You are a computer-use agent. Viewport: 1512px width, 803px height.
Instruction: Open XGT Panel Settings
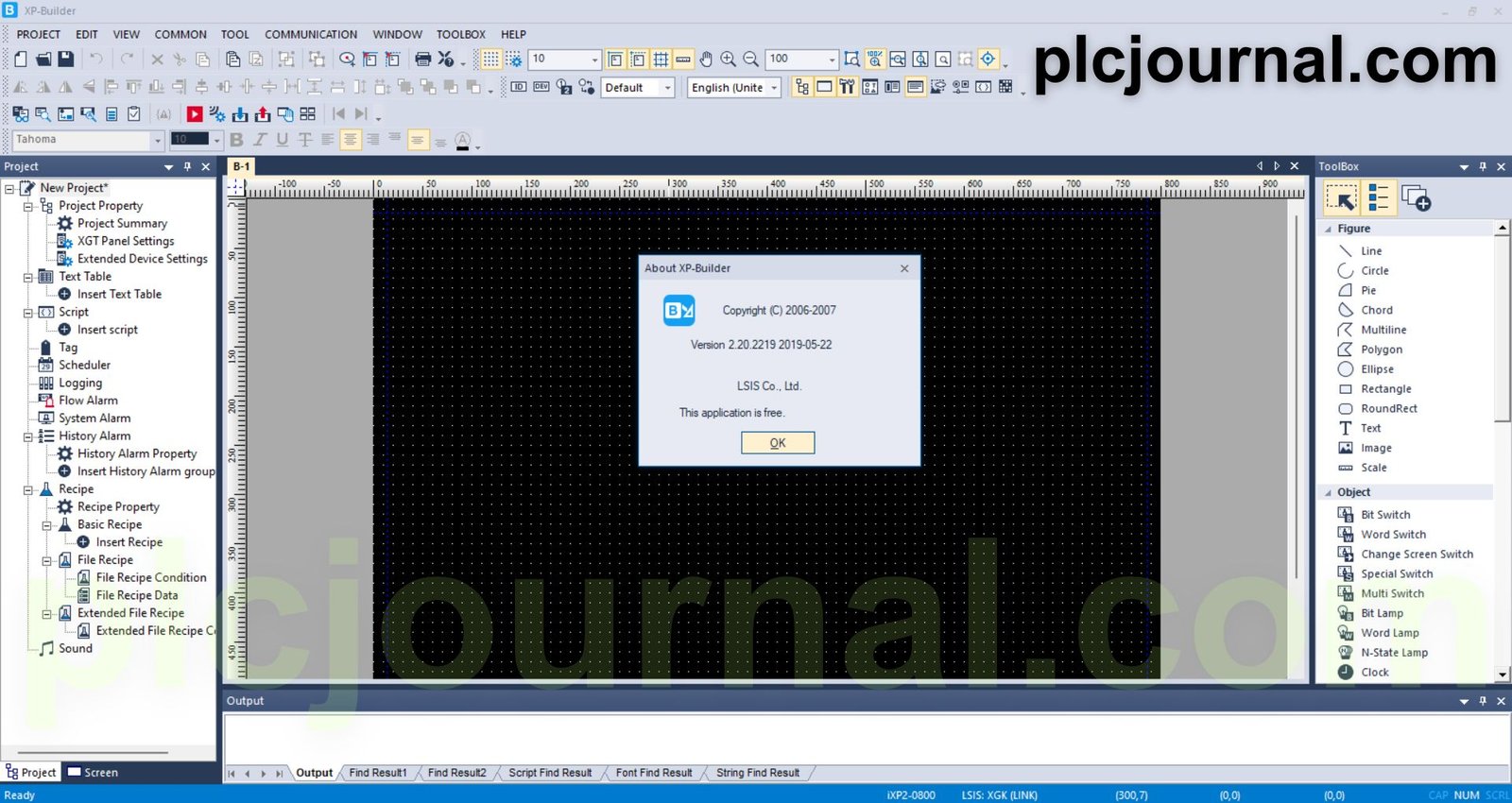coord(126,241)
